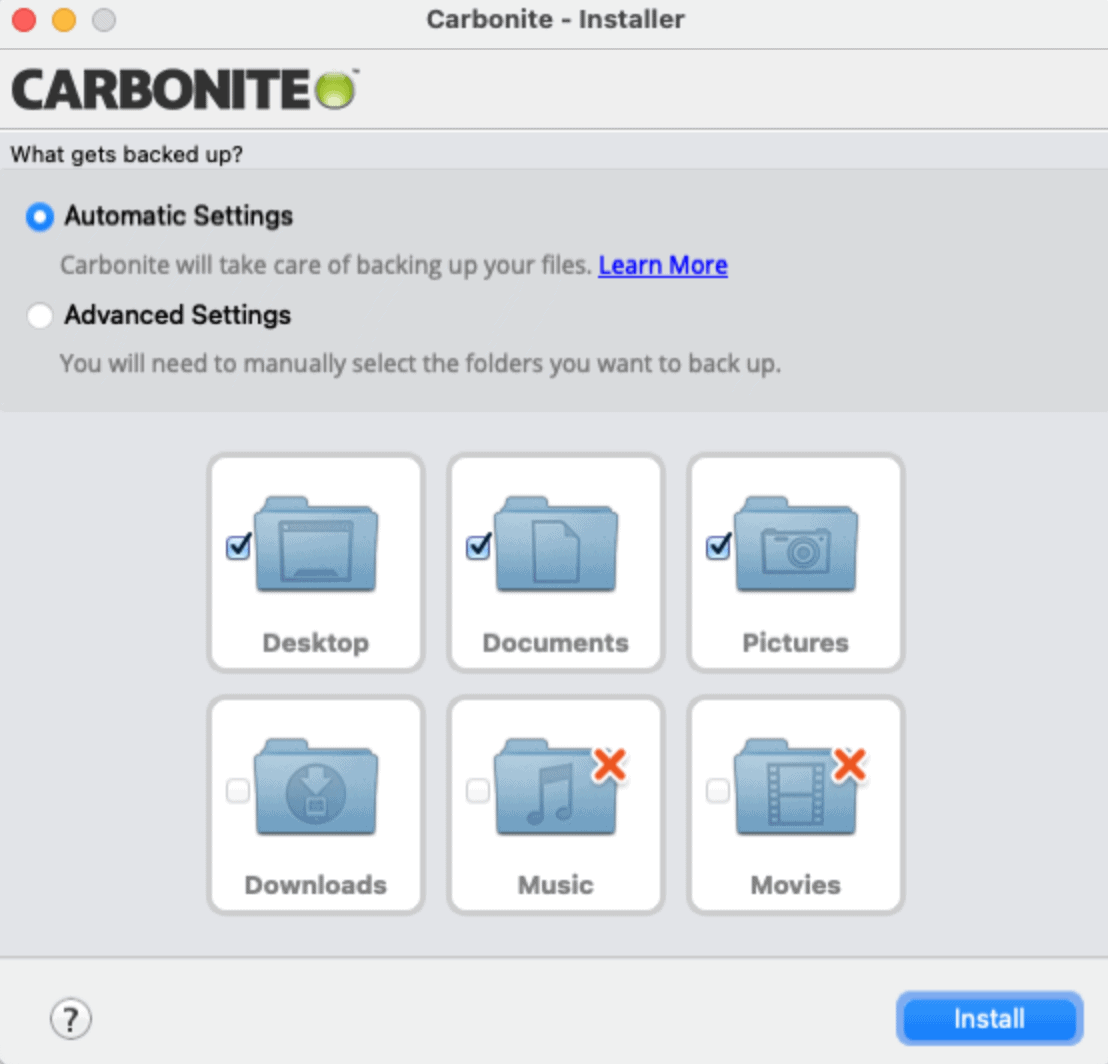Uncheck the Documents folder checkbox
1108x1064 pixels.
pos(478,547)
